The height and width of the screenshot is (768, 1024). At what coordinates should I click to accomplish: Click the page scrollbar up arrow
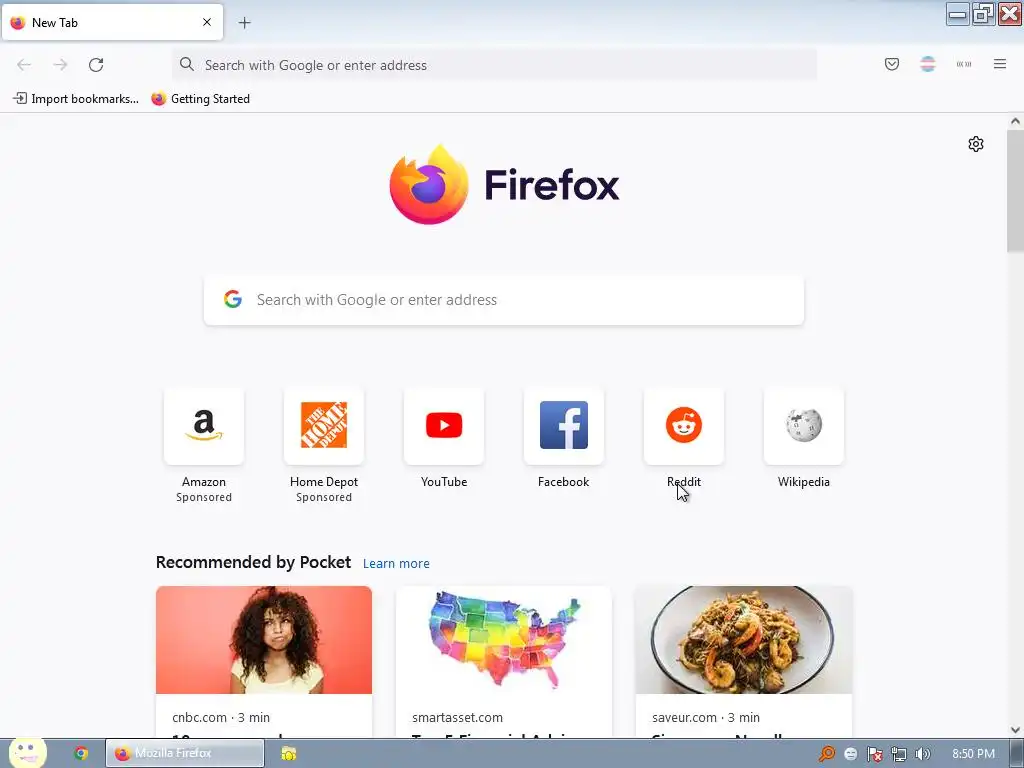1015,121
